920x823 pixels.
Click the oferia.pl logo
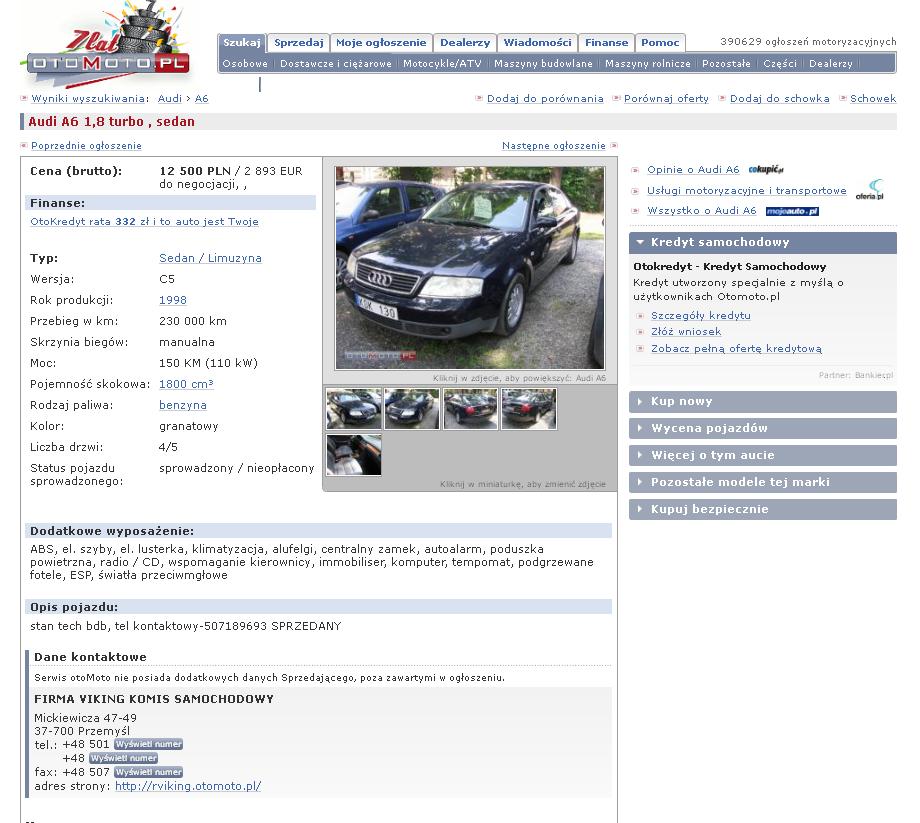(870, 189)
